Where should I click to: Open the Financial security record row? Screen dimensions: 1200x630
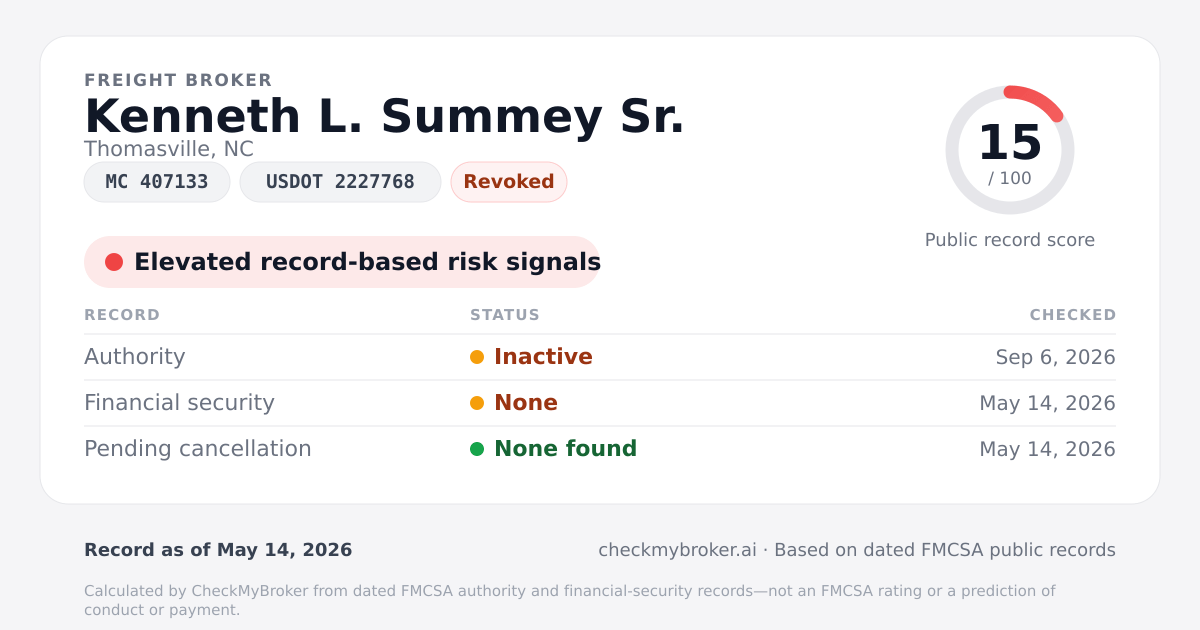tap(600, 403)
